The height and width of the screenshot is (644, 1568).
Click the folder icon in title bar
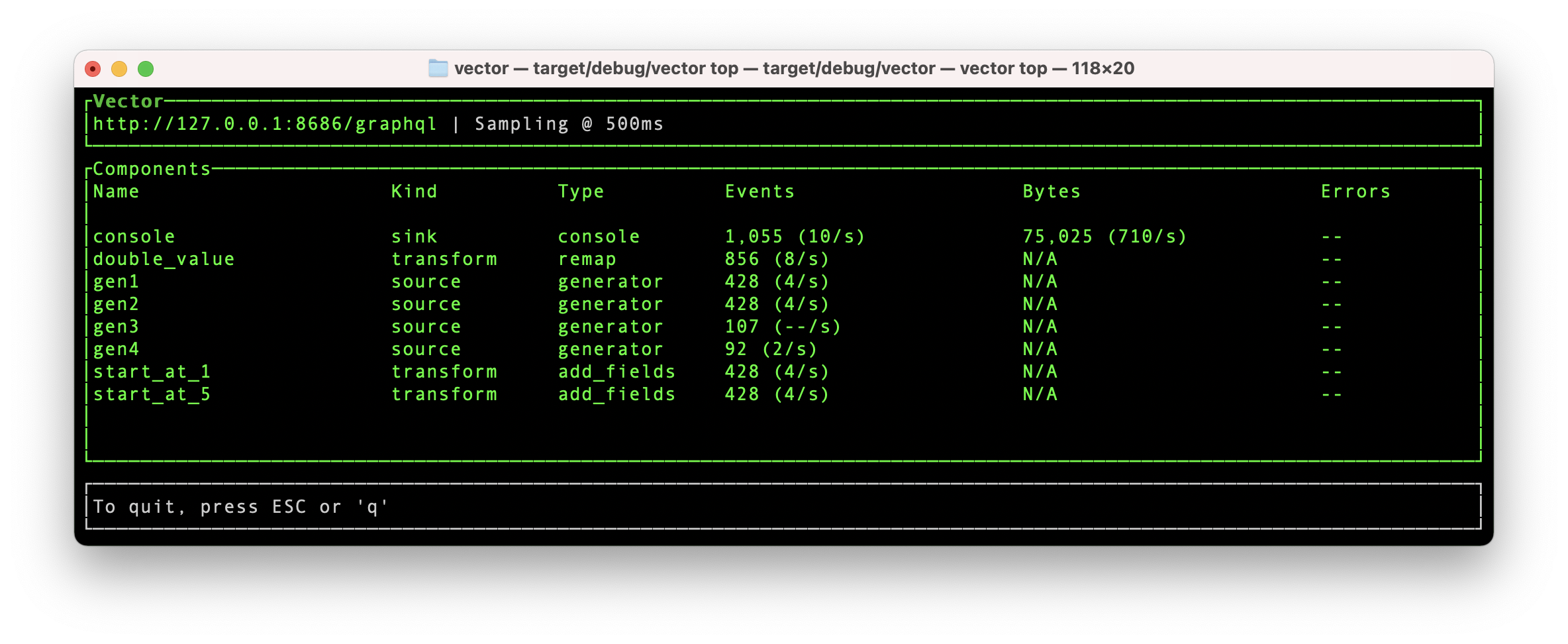pos(438,68)
